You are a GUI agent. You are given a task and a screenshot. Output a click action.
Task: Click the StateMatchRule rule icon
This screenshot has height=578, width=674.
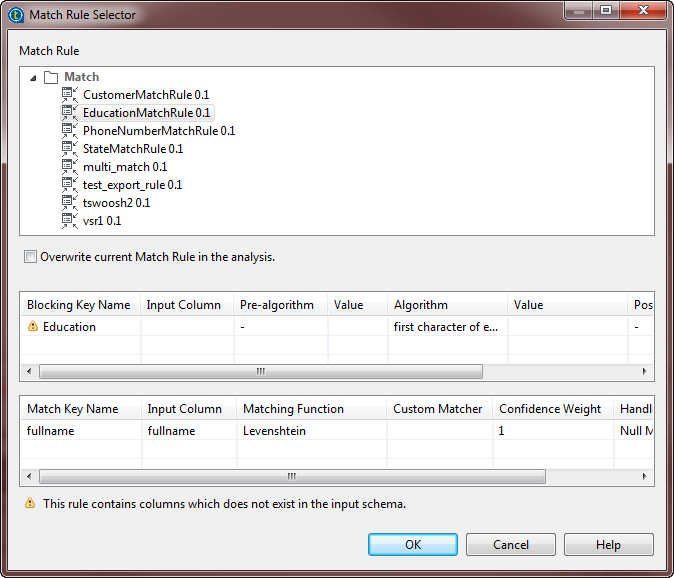70,149
